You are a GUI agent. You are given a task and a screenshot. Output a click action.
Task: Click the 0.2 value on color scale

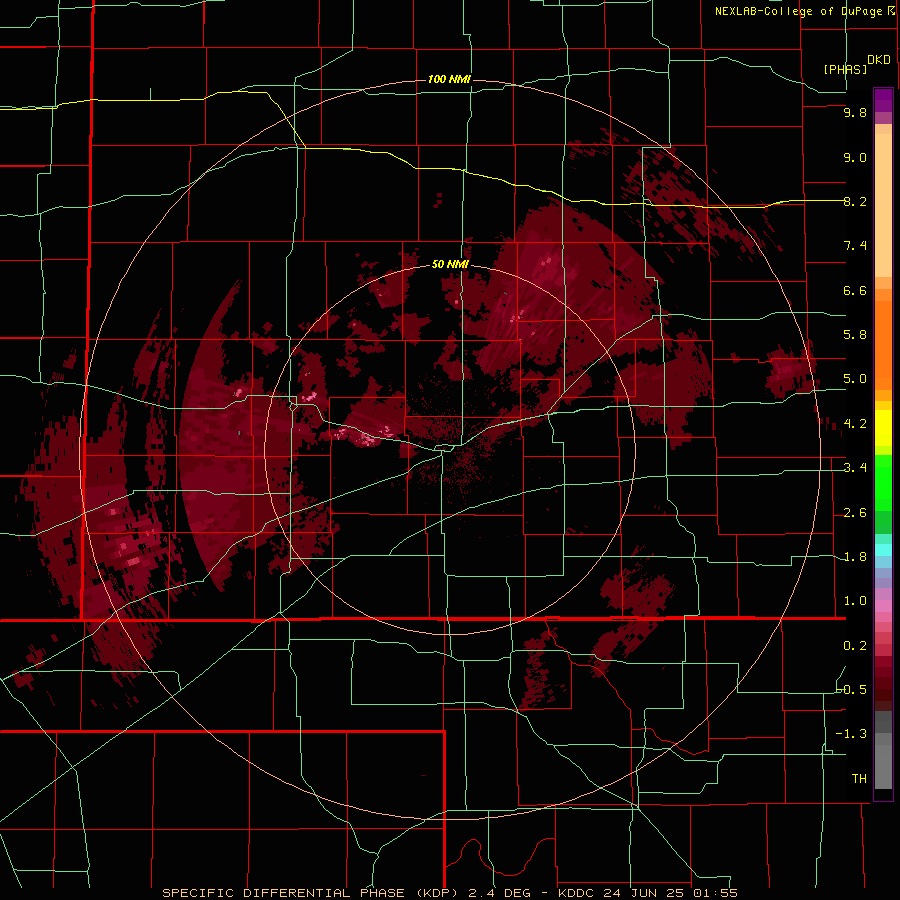click(x=855, y=646)
